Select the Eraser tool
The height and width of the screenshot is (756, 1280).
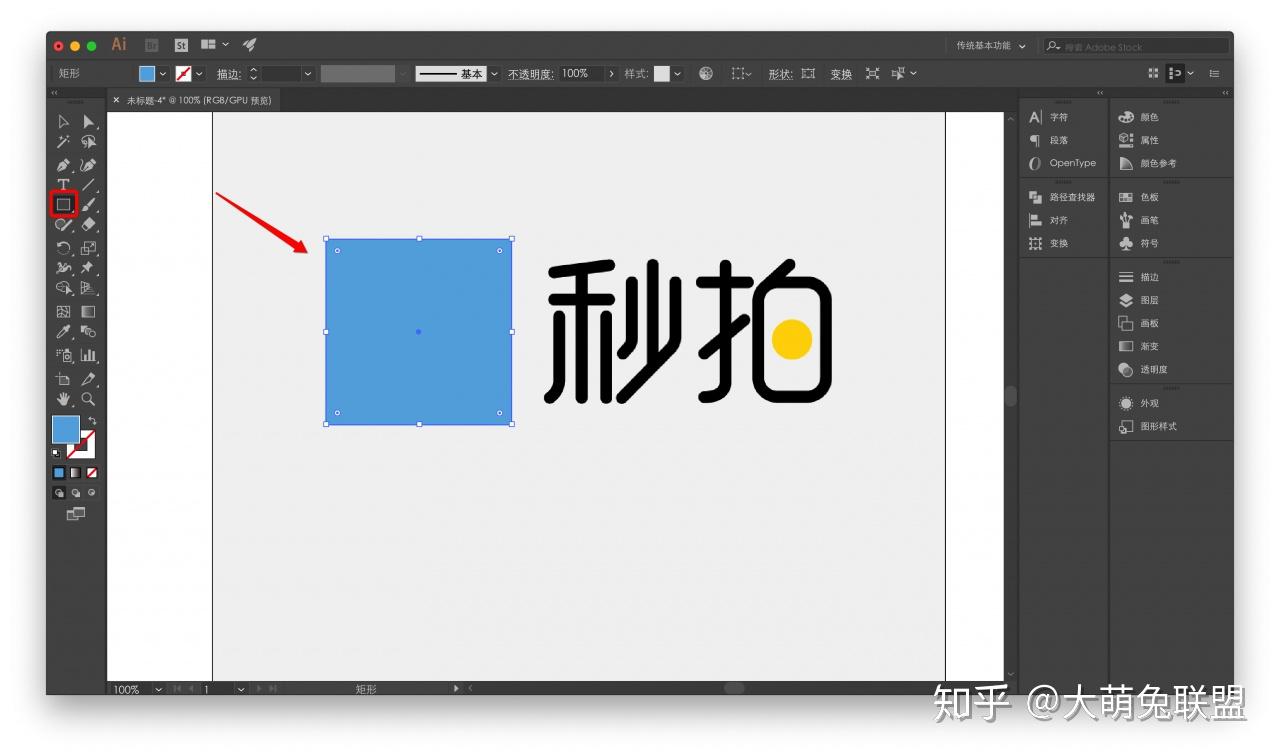[89, 225]
